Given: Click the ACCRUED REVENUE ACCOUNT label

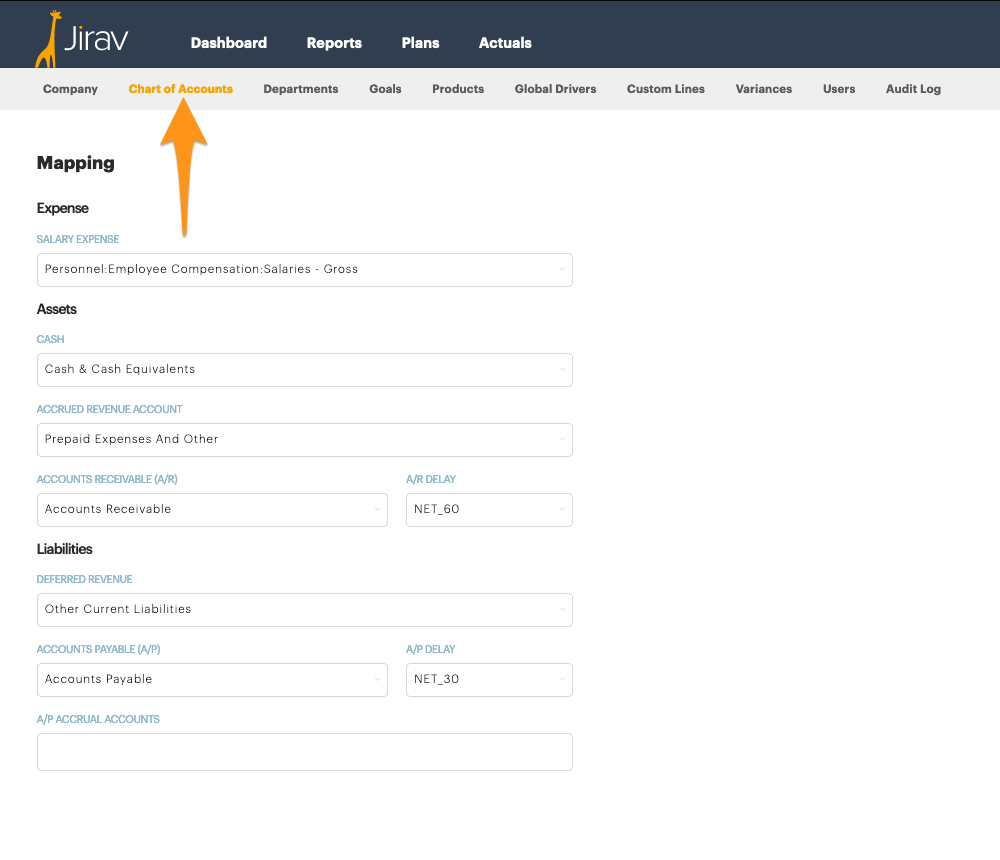Looking at the screenshot, I should (x=109, y=410).
